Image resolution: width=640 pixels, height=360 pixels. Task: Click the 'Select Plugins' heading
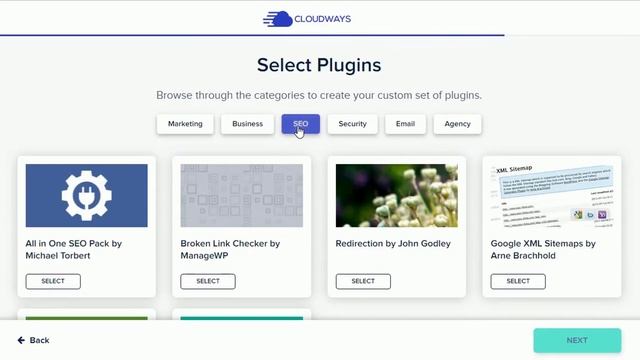click(x=319, y=65)
